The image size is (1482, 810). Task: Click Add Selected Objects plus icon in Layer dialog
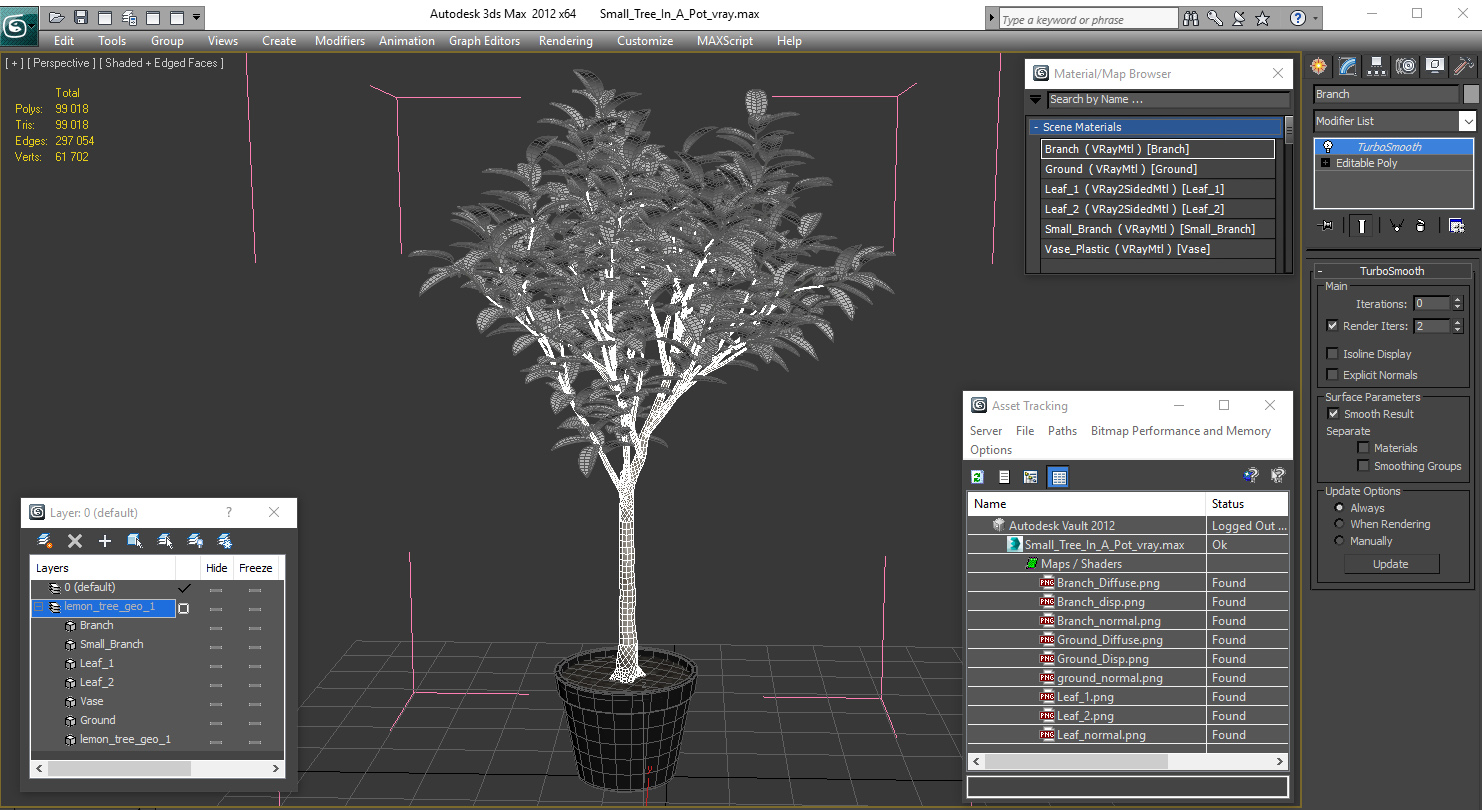104,541
